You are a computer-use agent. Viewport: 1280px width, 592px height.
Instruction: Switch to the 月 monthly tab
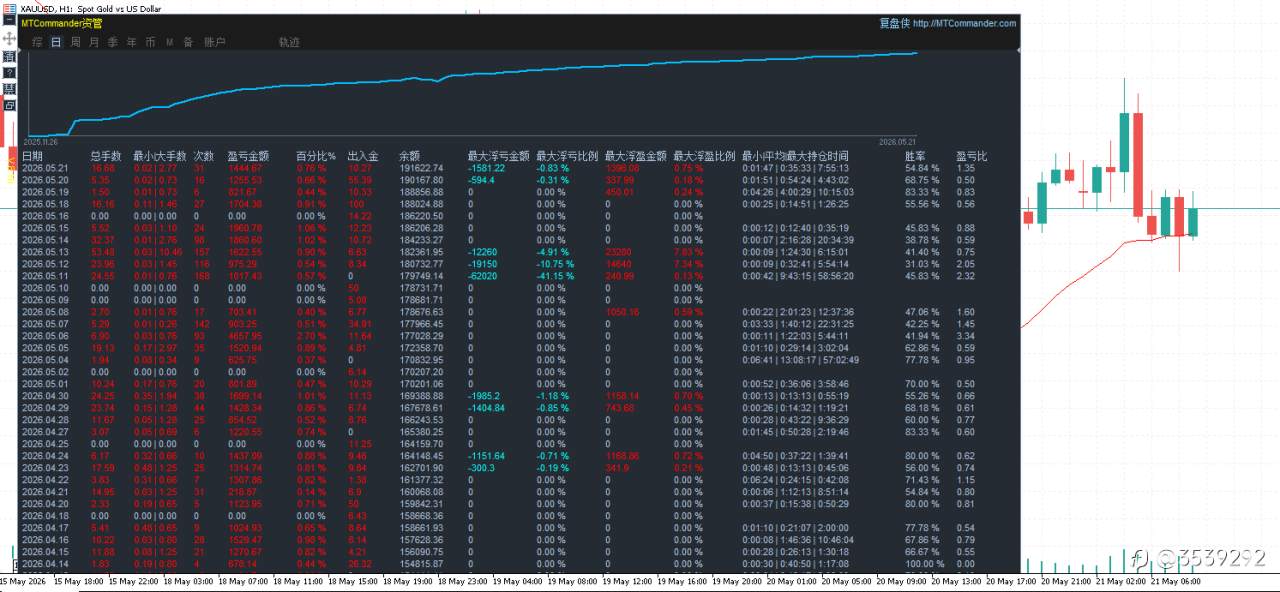(94, 42)
